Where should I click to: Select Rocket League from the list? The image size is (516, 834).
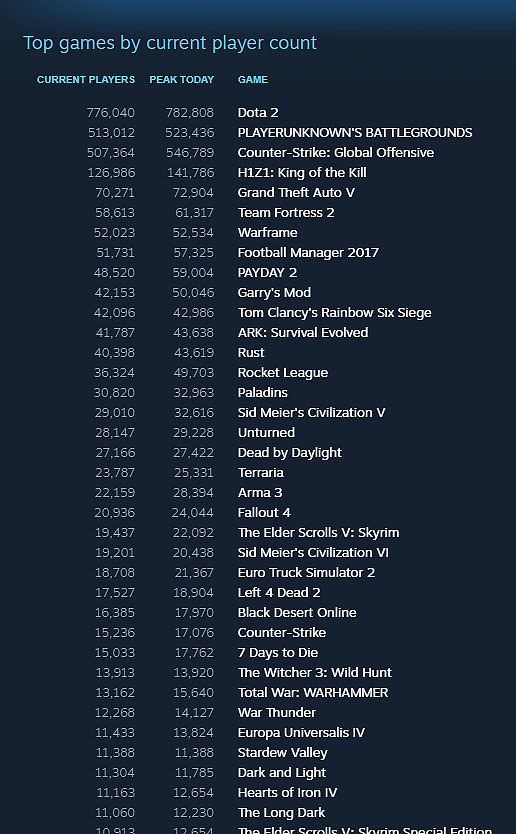[282, 373]
